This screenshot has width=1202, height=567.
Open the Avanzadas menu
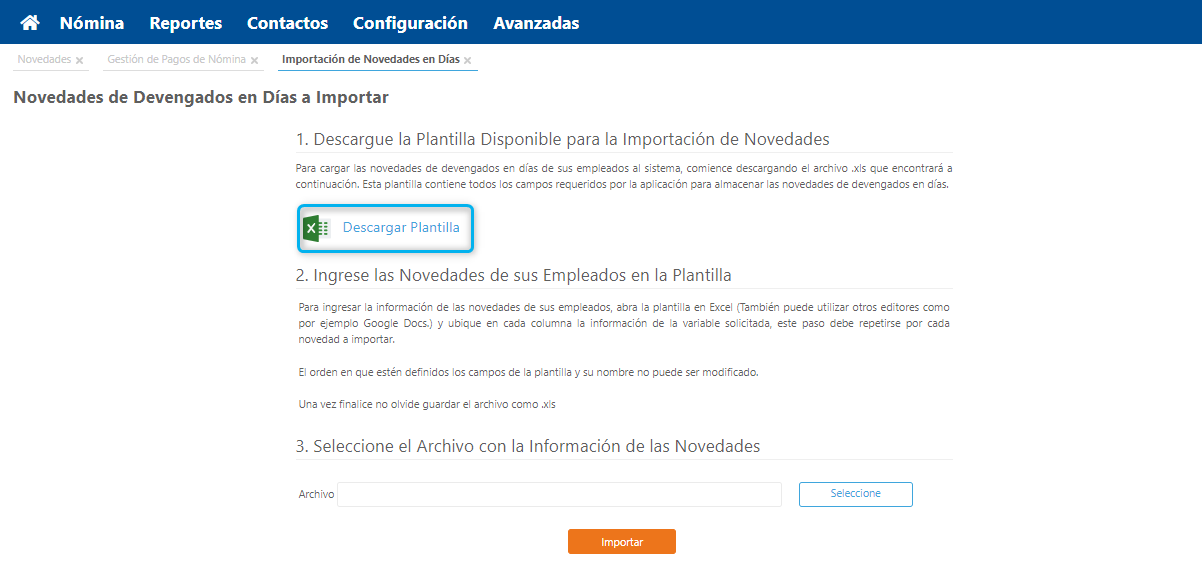click(536, 23)
